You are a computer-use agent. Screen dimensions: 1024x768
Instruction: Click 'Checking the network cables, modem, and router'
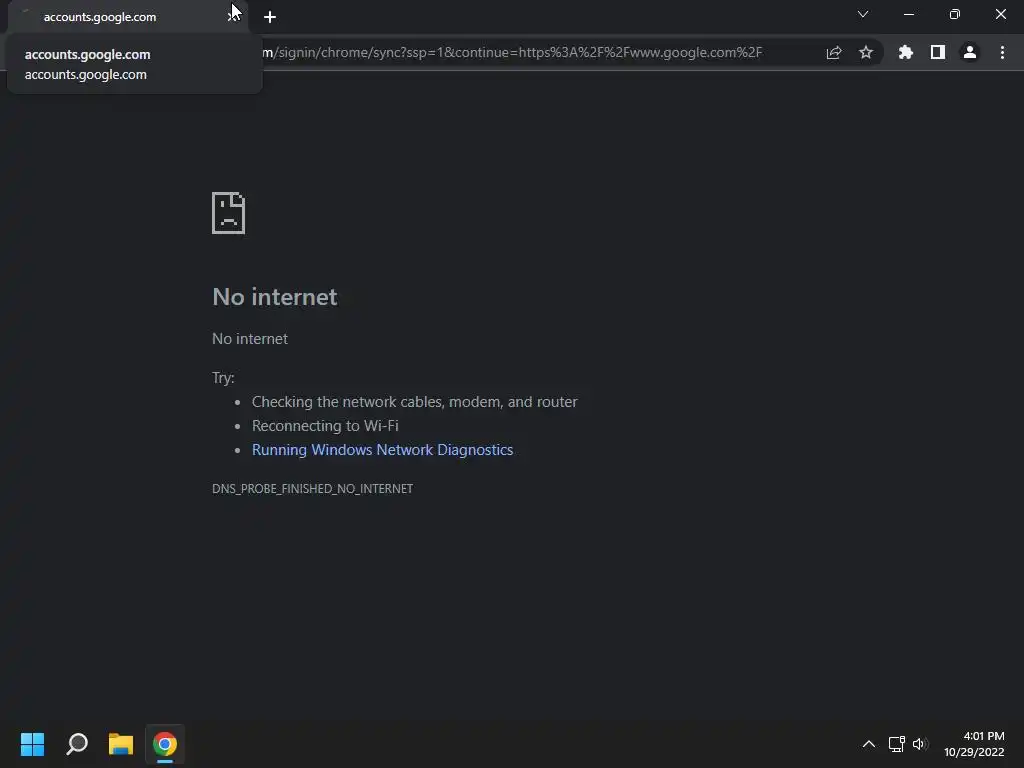[415, 402]
